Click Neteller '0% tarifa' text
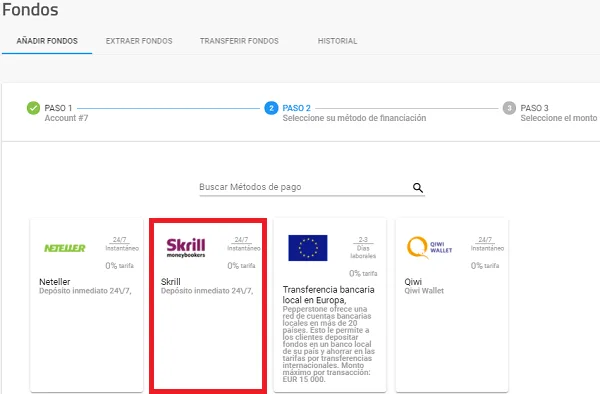 point(119,265)
